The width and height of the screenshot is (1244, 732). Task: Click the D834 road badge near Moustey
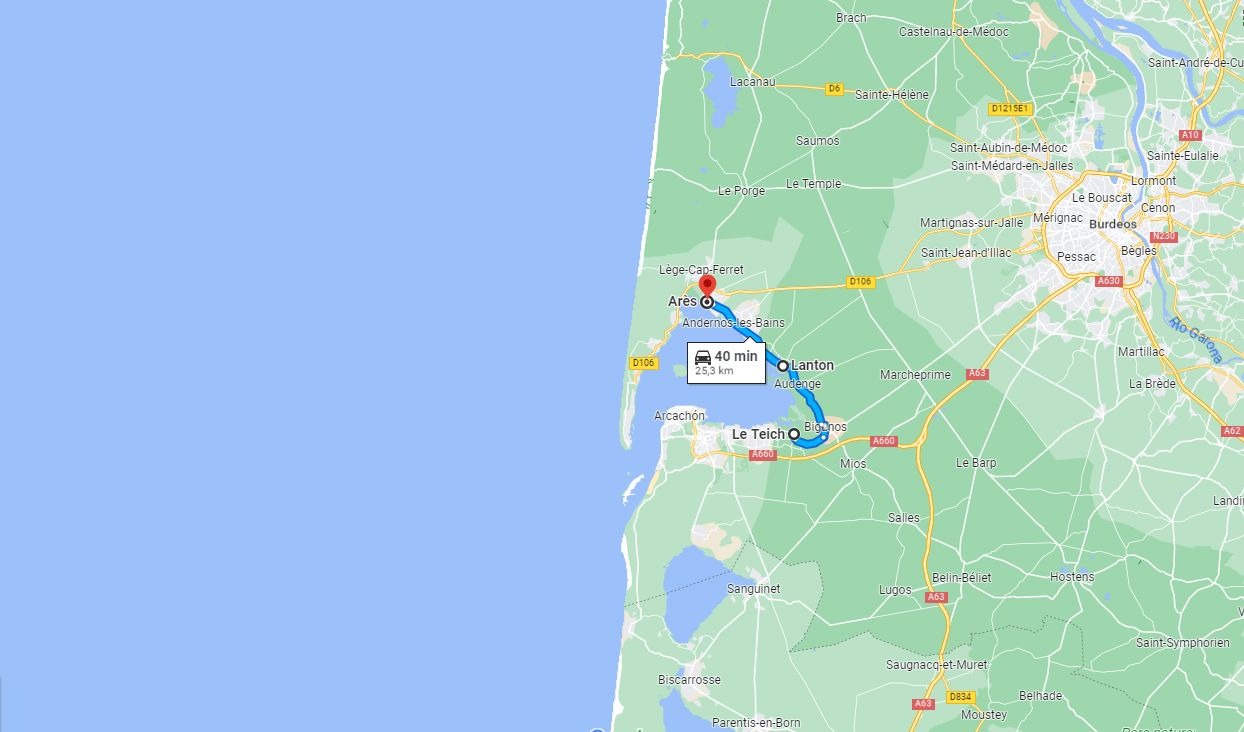[960, 697]
